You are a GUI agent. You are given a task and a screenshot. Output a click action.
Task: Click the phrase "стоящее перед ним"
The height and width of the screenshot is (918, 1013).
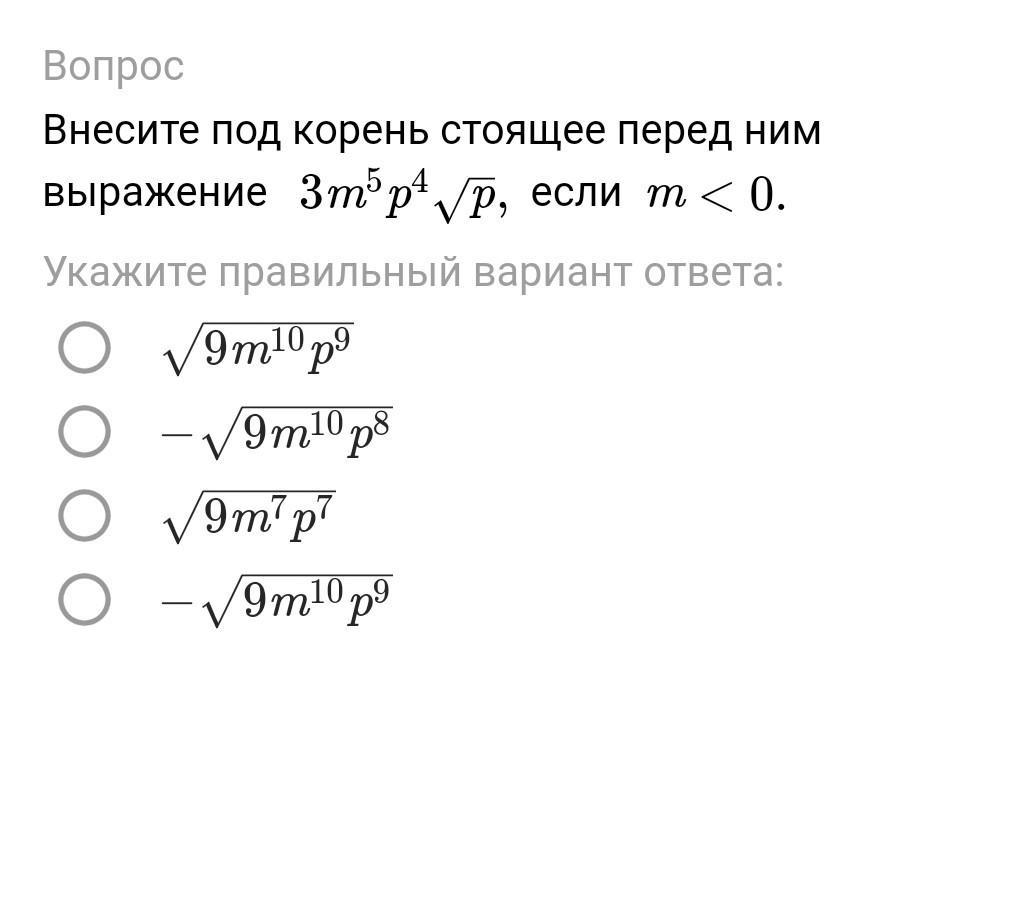(631, 132)
